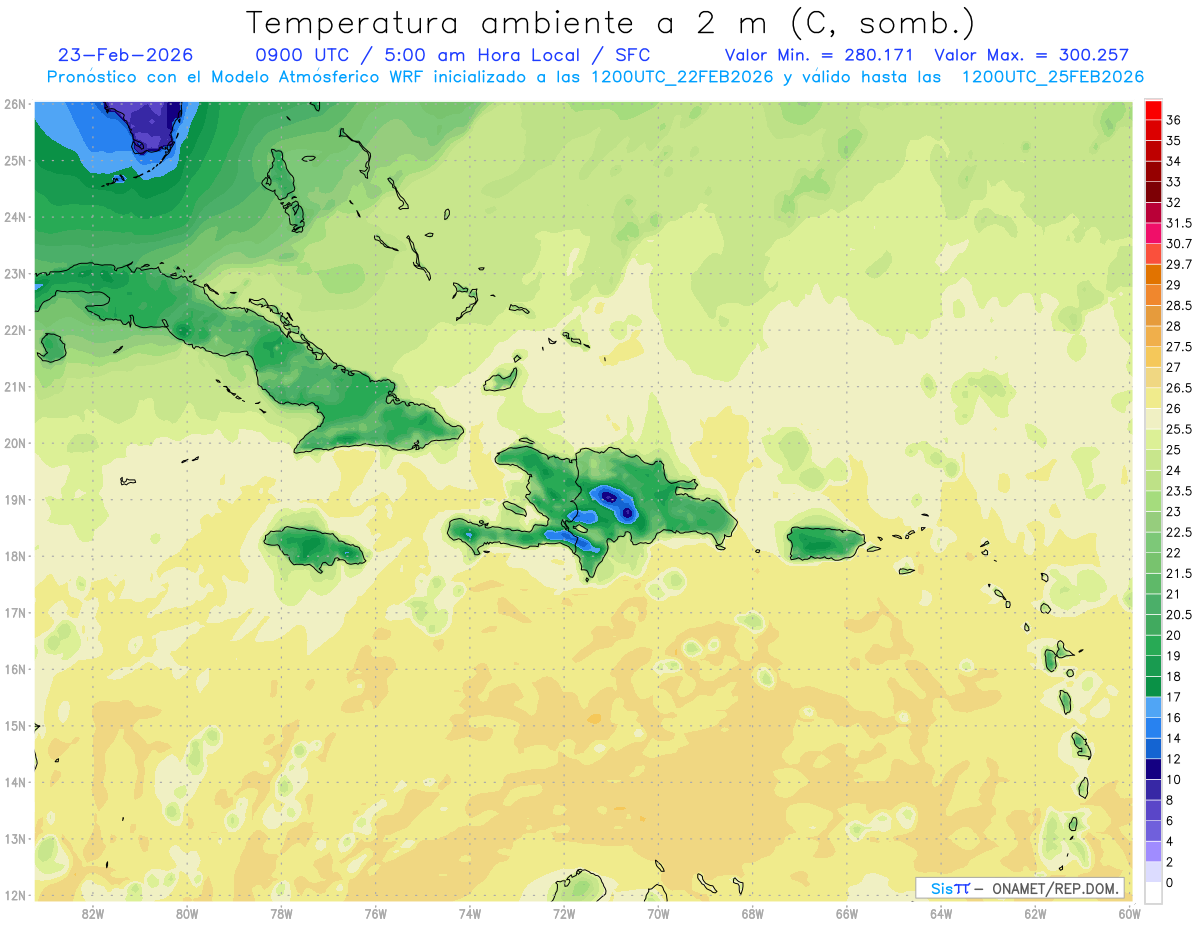Click the 30.7 label on the color legend
The height and width of the screenshot is (927, 1200).
1178,244
